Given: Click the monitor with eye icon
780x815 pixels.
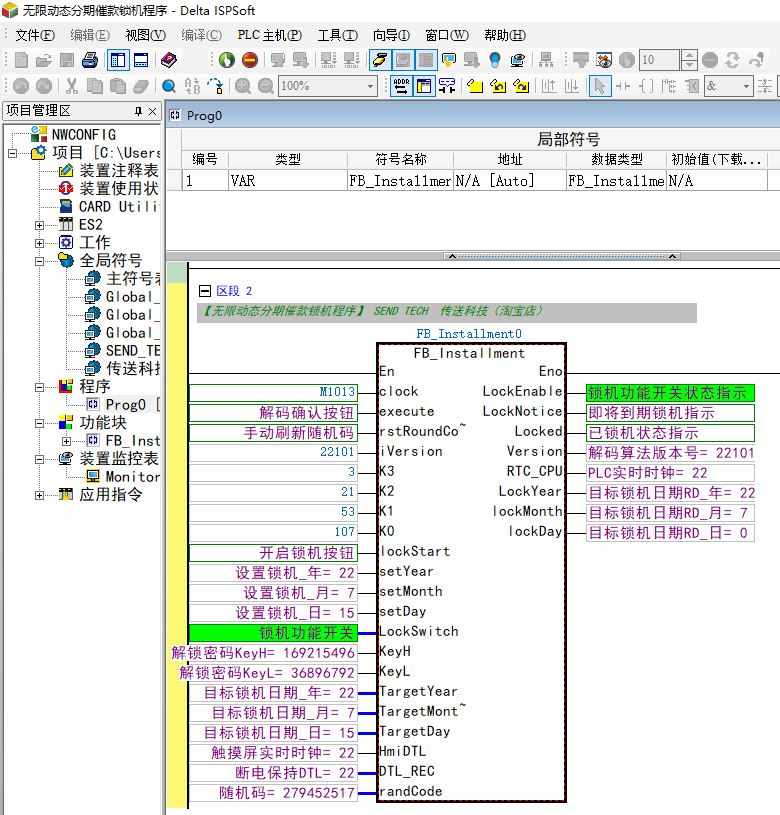Looking at the screenshot, I should tap(518, 60).
